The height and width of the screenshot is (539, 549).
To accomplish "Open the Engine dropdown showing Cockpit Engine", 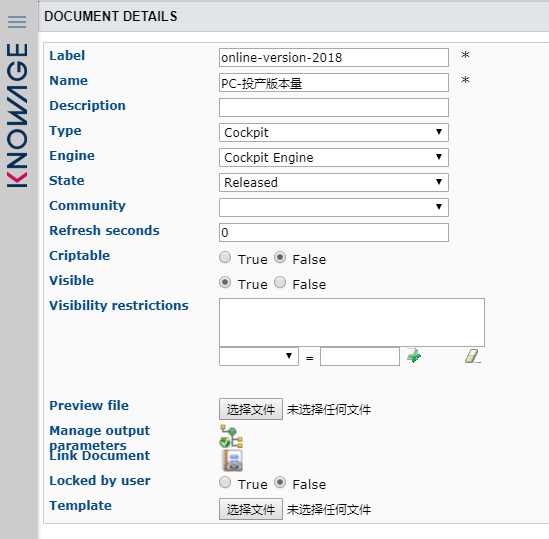I will click(x=334, y=157).
